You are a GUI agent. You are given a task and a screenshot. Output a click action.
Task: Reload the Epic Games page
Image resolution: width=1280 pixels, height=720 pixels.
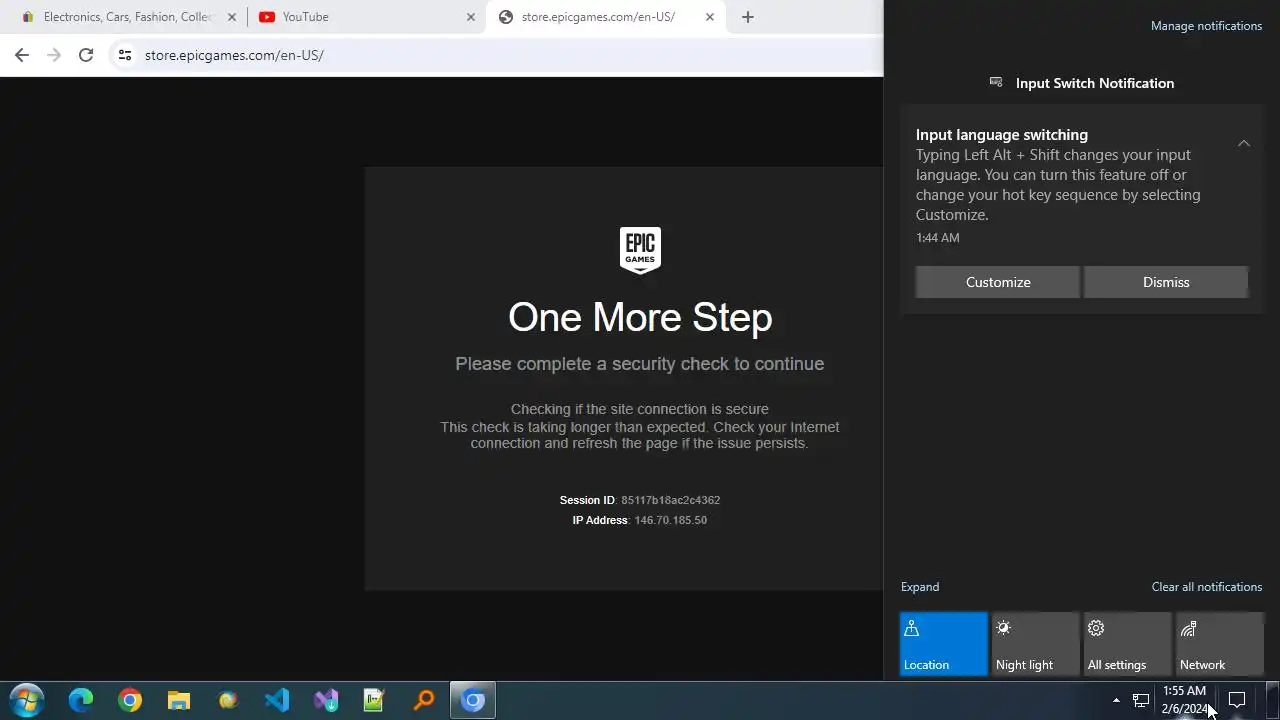86,55
